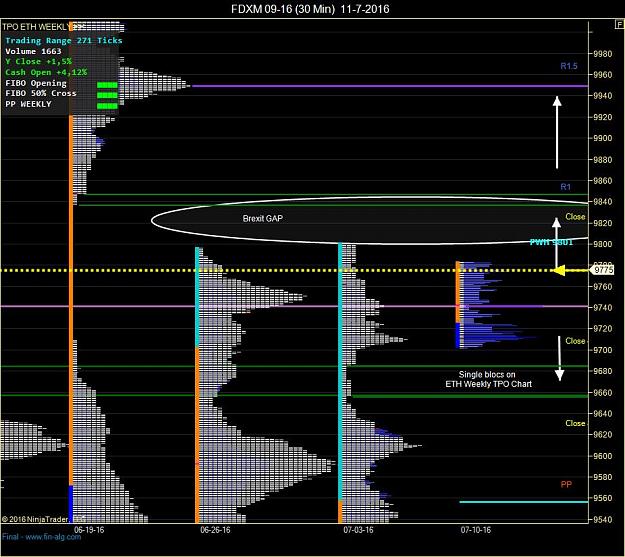Viewport: 625px width, 557px height.
Task: Select the yellow dotted line at 9775
Action: coord(294,270)
